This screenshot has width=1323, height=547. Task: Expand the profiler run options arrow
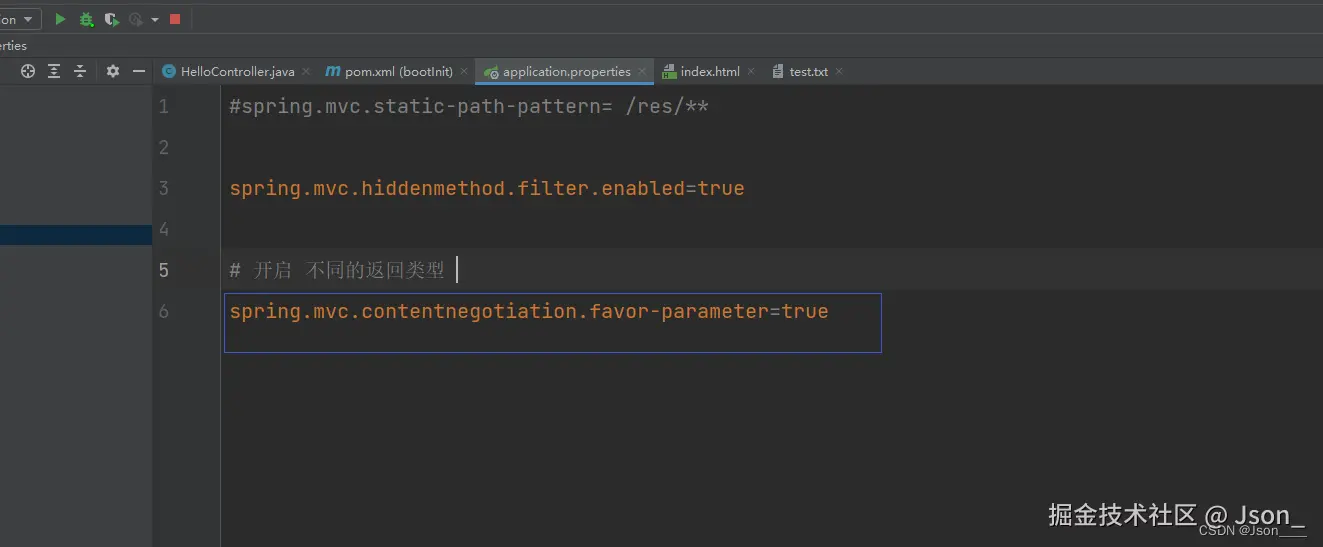click(x=155, y=19)
